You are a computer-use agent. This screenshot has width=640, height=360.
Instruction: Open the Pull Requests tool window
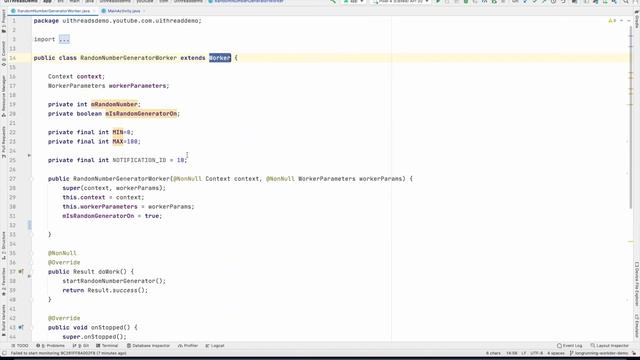tap(4, 142)
